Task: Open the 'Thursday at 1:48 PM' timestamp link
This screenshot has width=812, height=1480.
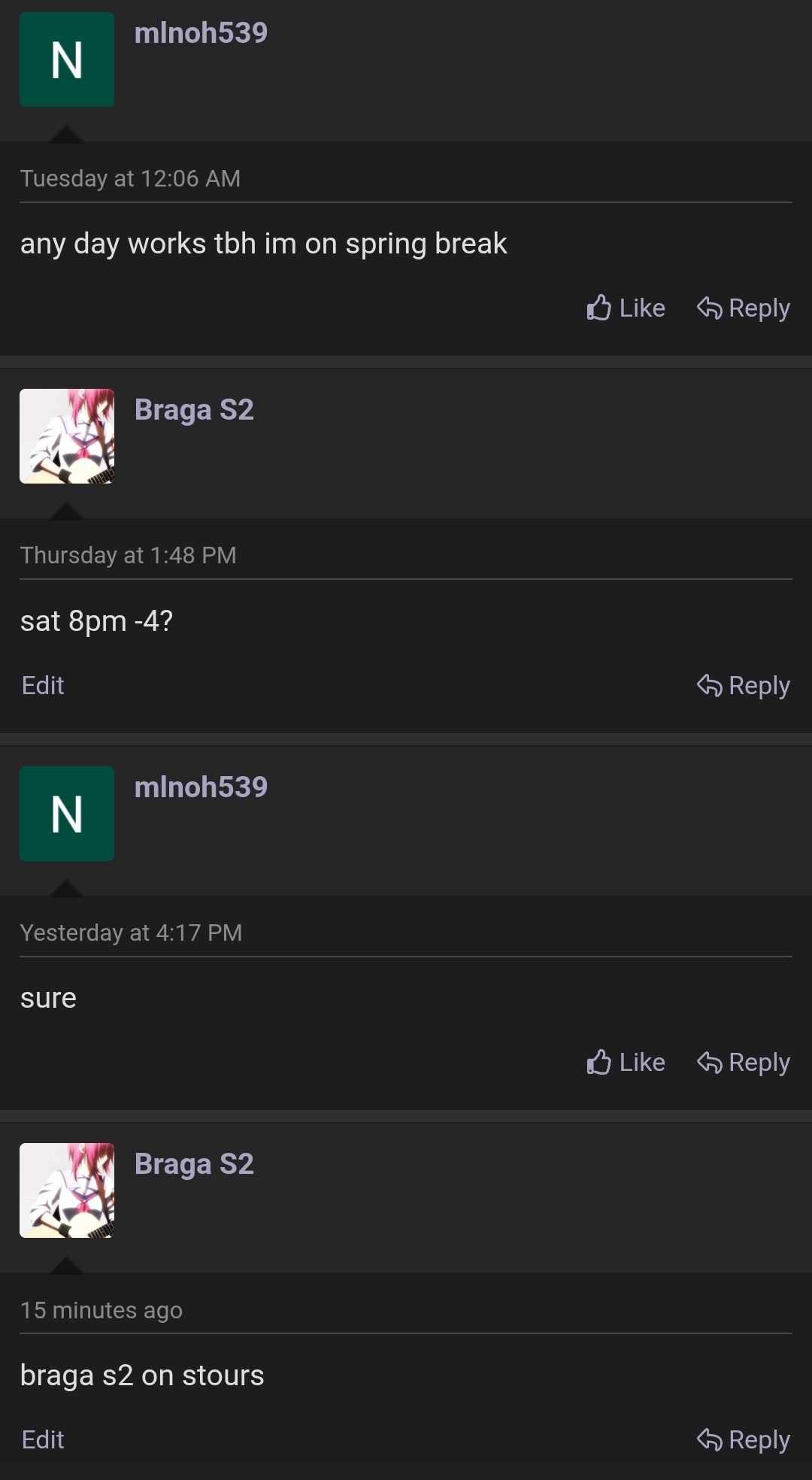Action: [x=129, y=554]
